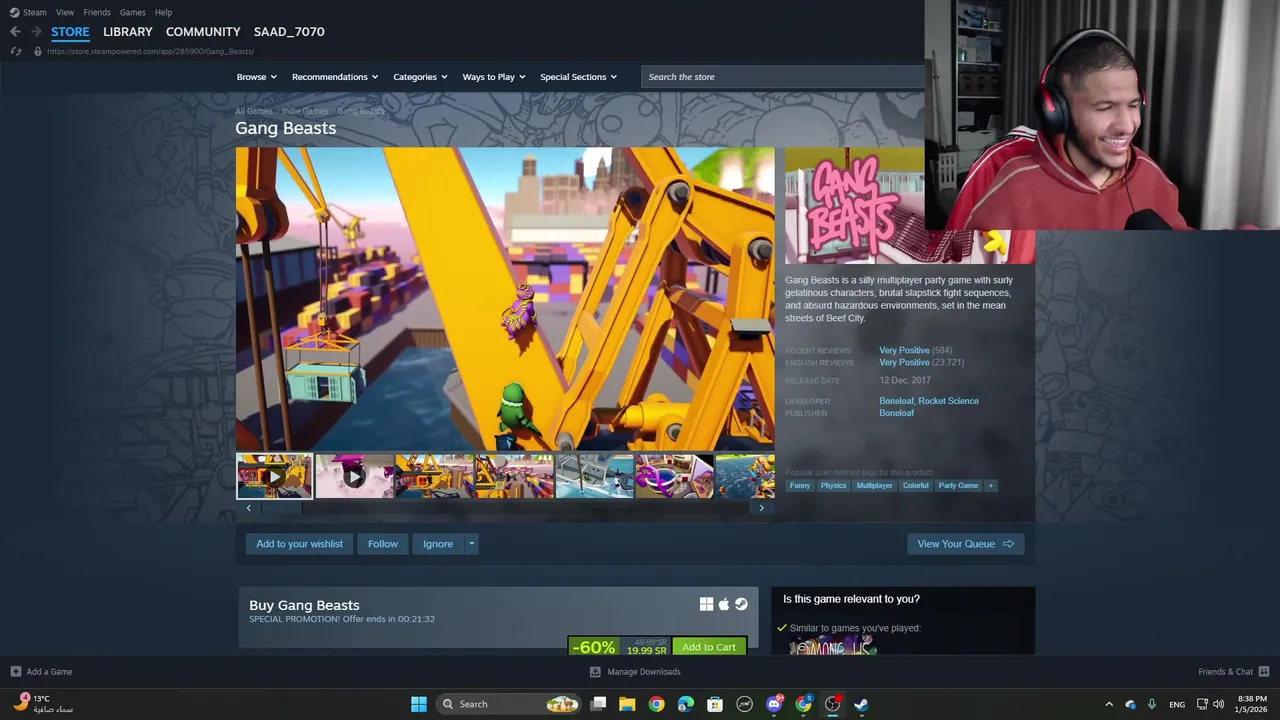Open the Friends menu
Viewport: 1280px width, 720px height.
click(x=97, y=12)
